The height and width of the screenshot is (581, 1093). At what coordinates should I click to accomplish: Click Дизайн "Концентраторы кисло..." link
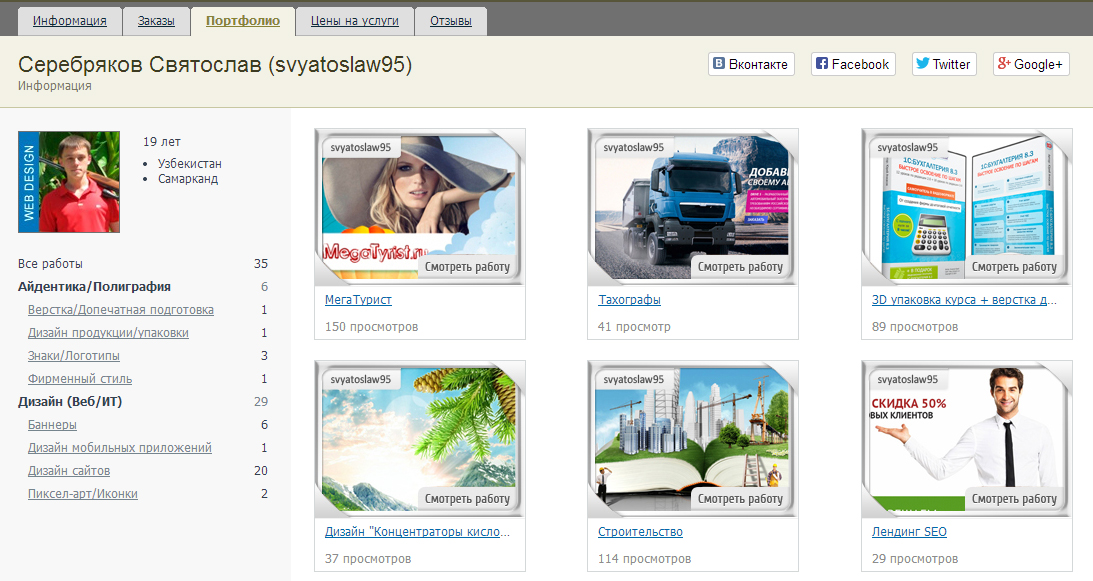tap(418, 532)
